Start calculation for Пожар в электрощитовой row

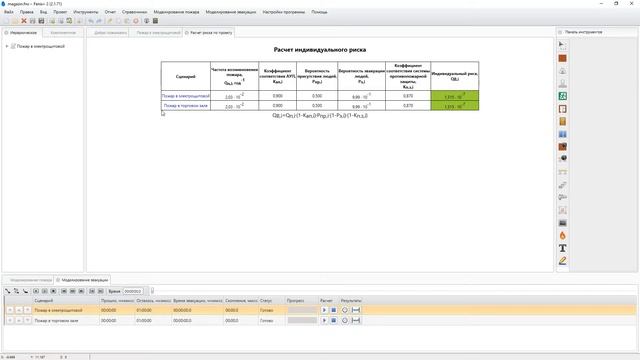point(324,310)
